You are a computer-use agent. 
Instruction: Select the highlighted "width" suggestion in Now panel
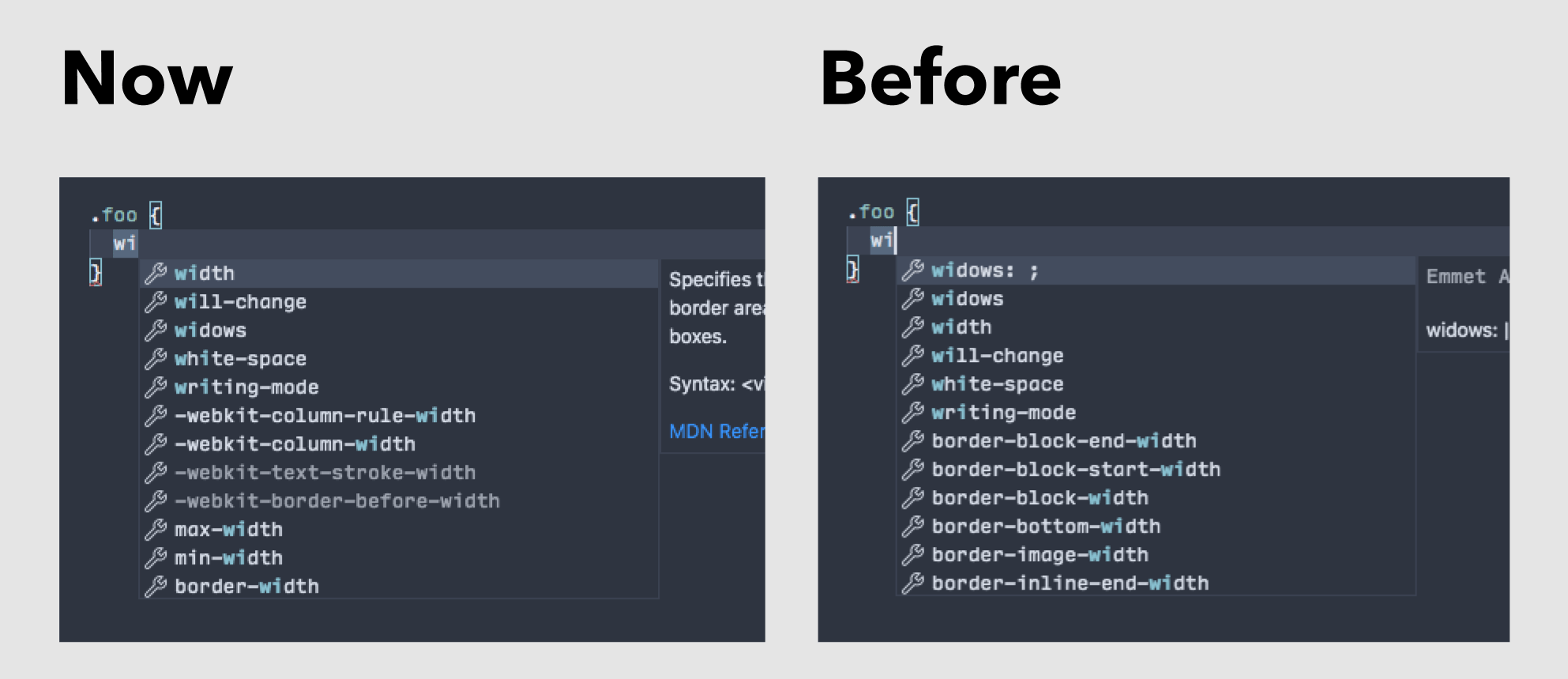(204, 273)
